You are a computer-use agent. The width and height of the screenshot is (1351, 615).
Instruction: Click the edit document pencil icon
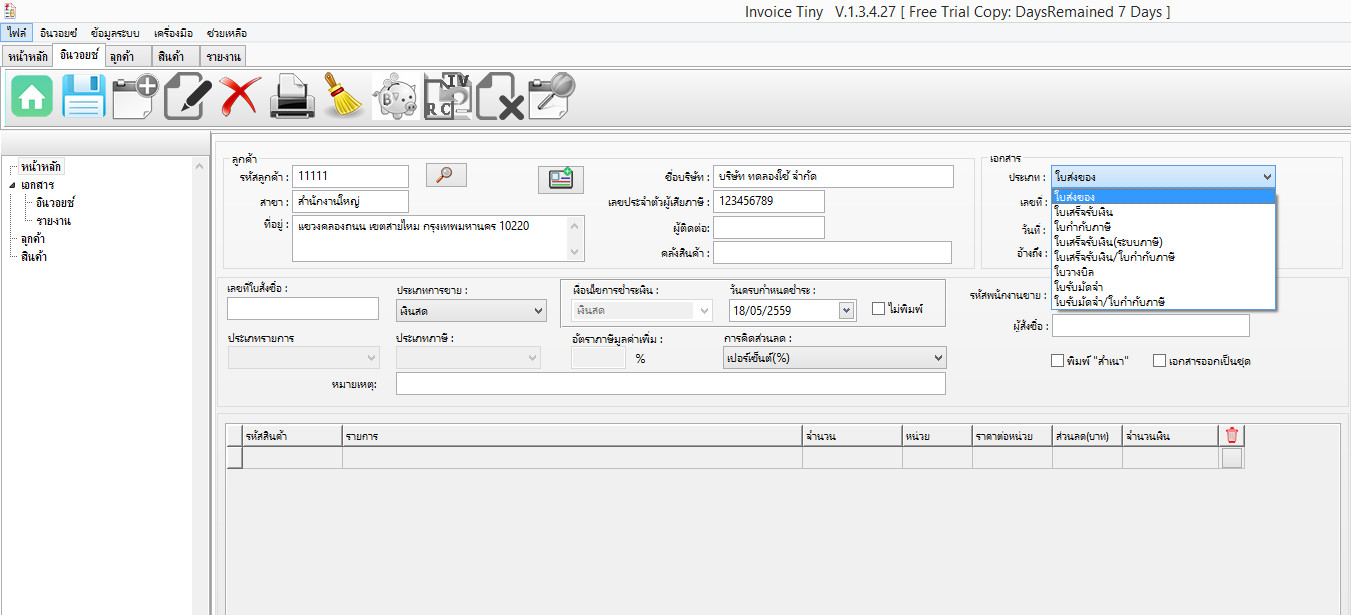click(187, 97)
